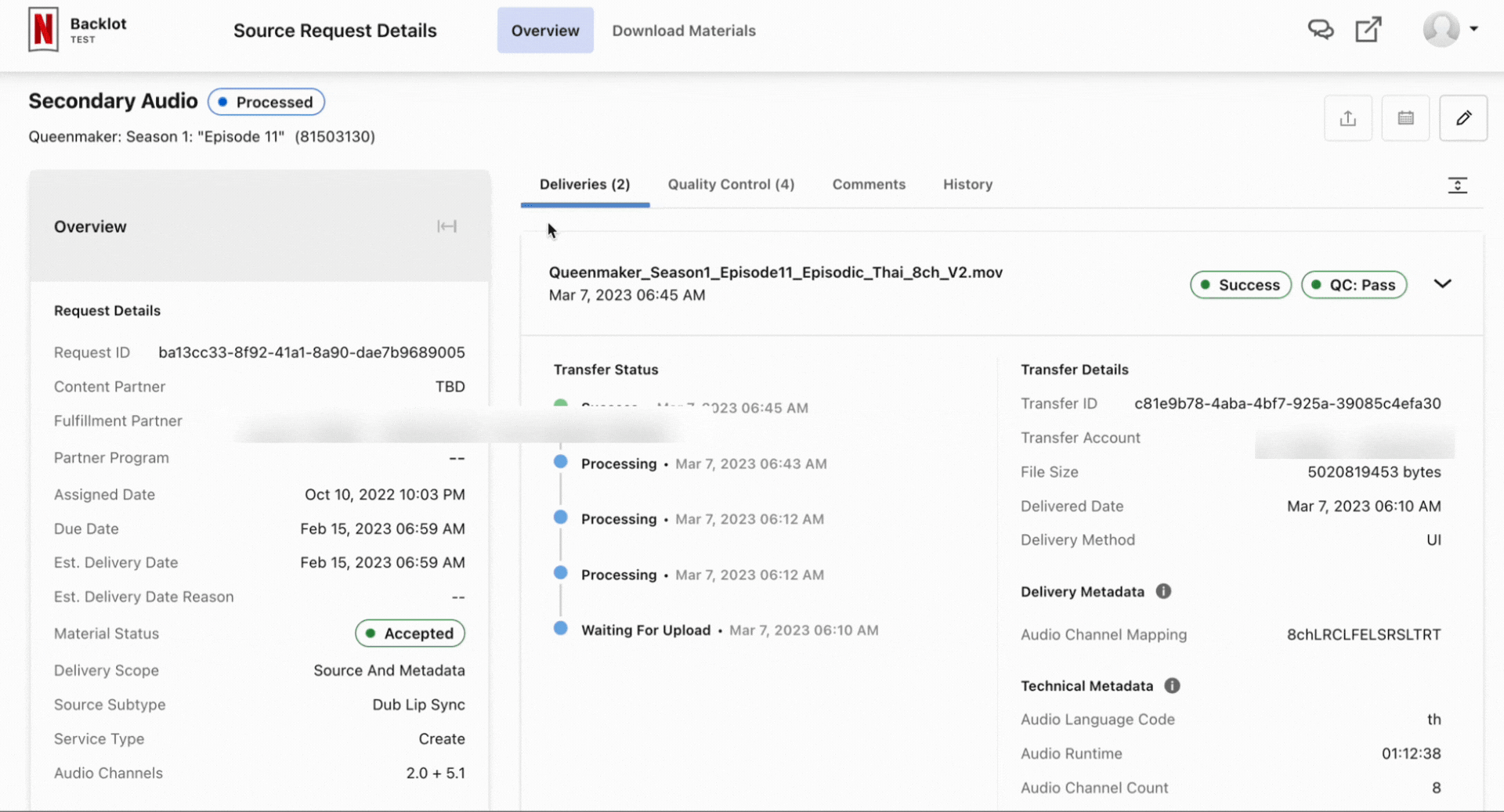Click the upload/share icon button
The width and height of the screenshot is (1504, 812).
click(1347, 118)
